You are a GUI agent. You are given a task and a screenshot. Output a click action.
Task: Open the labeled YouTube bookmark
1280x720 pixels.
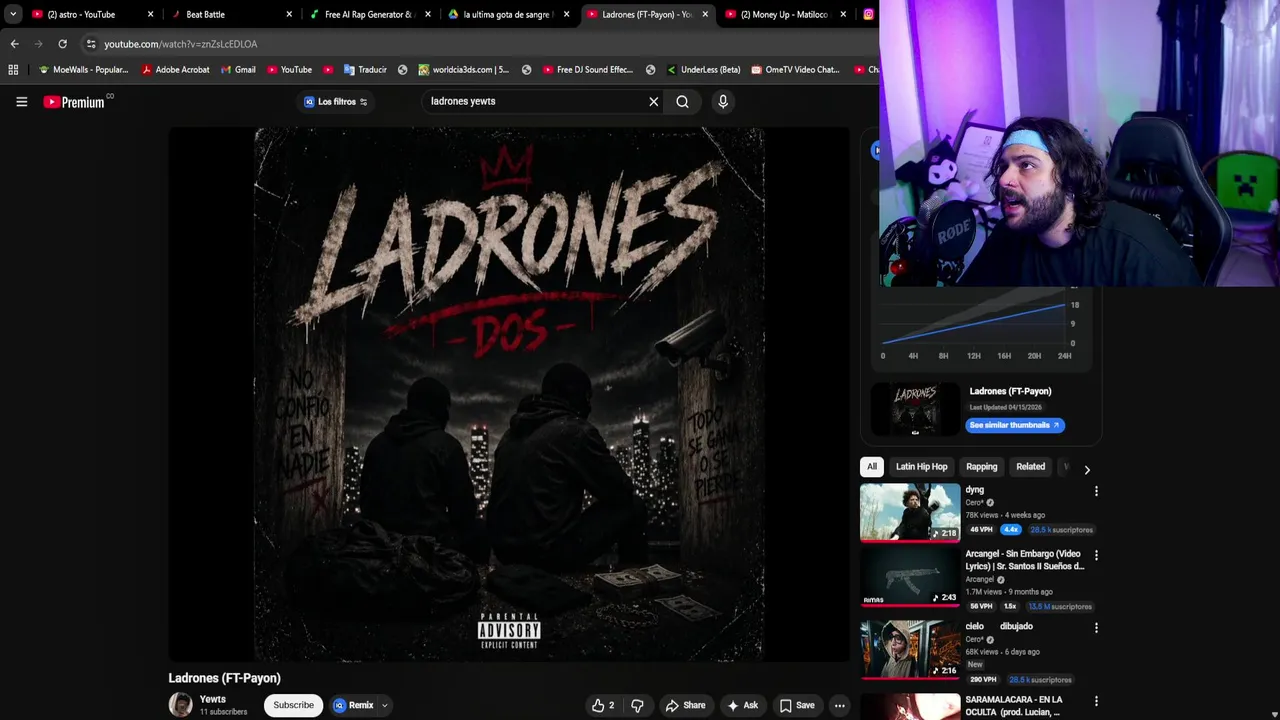(x=289, y=70)
